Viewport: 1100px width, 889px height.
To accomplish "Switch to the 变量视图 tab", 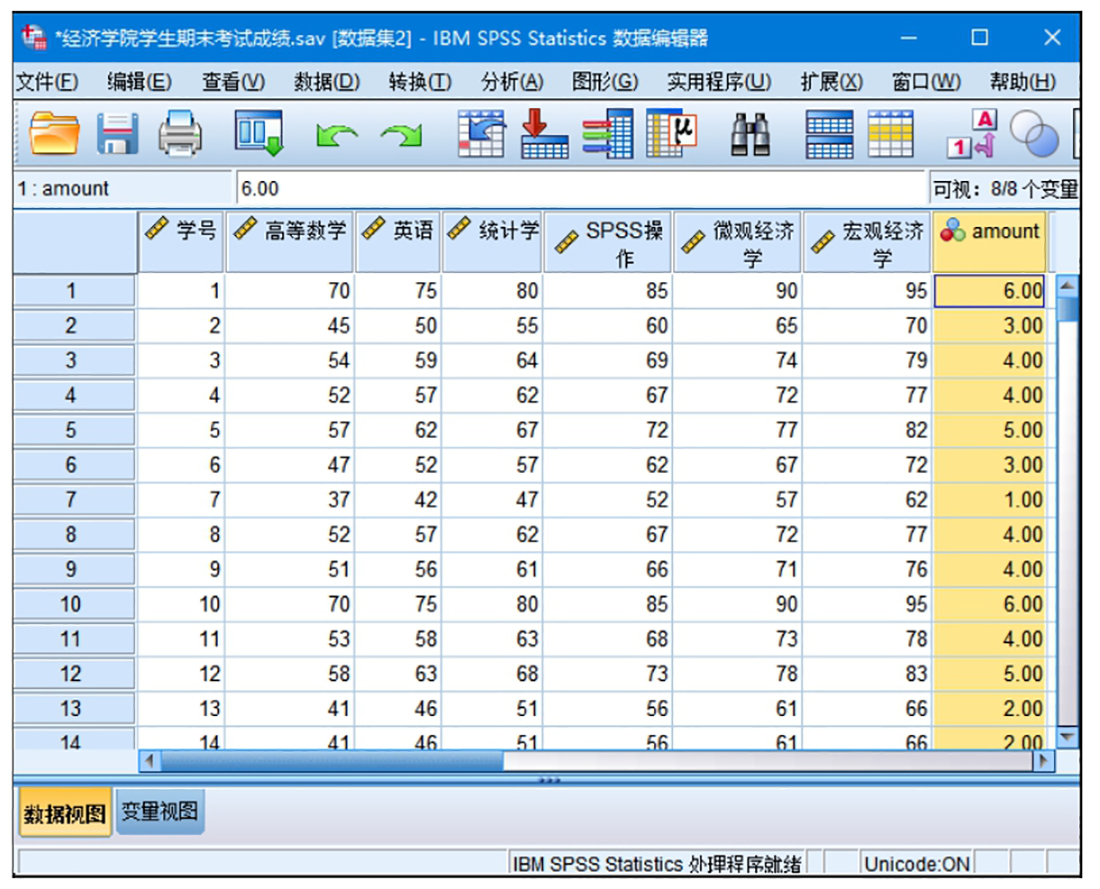I will [x=160, y=812].
